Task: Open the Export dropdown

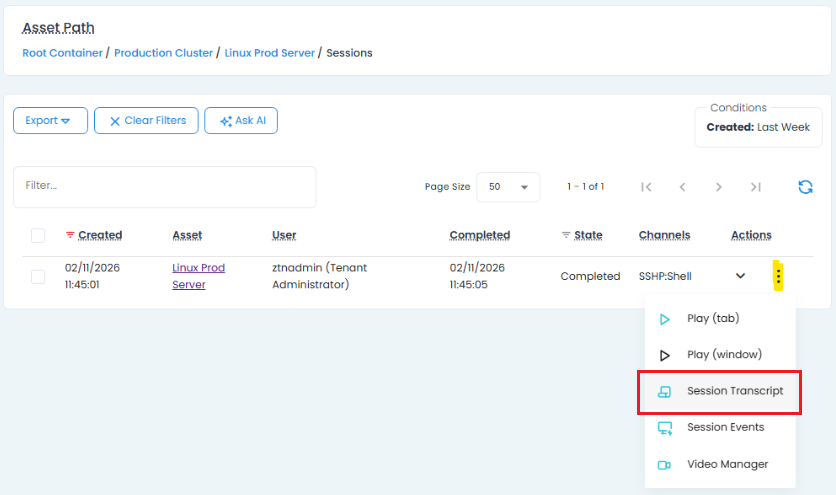Action: click(x=50, y=121)
